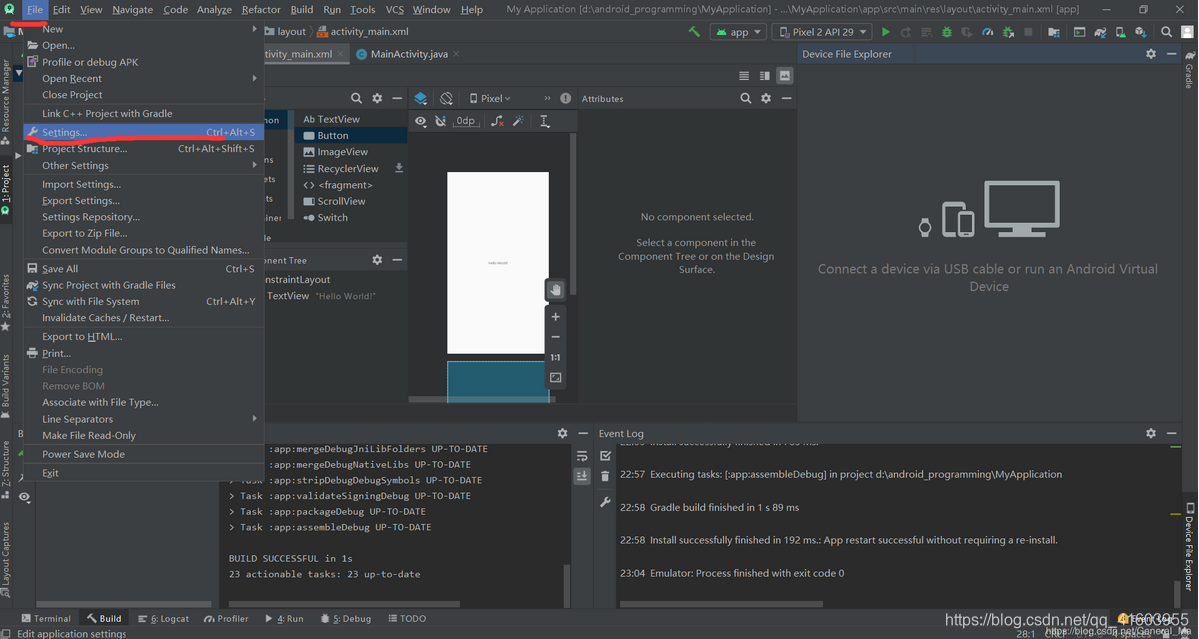Select the Sync Project with Gradle Files icon

click(x=1101, y=31)
